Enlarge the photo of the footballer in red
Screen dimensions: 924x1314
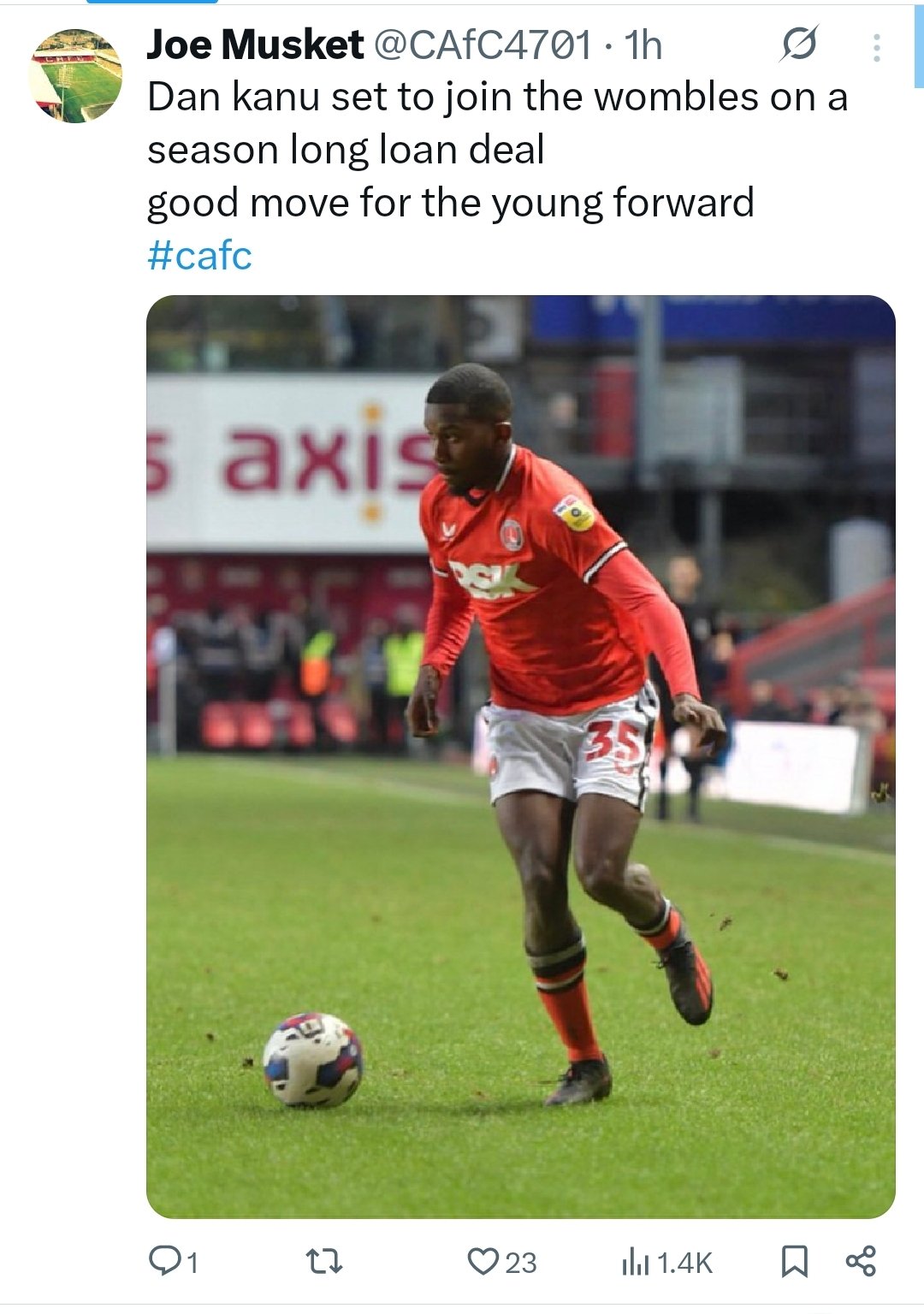(x=521, y=757)
